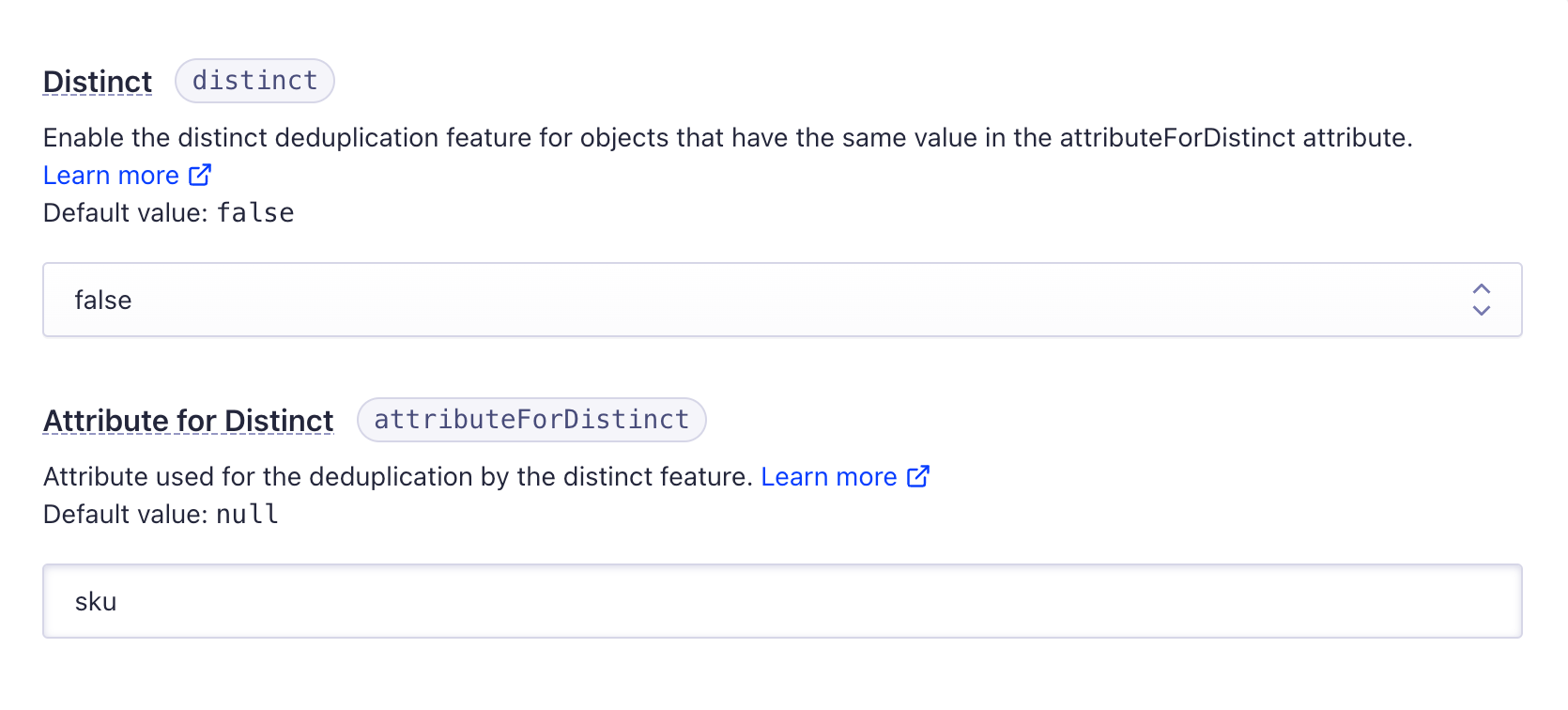Select the attributeForDistinct code badge

click(530, 419)
